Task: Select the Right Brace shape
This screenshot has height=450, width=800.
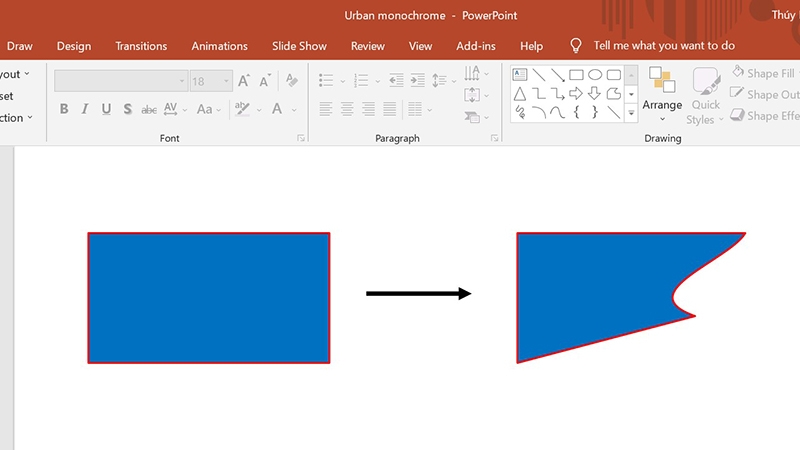Action: (x=595, y=112)
